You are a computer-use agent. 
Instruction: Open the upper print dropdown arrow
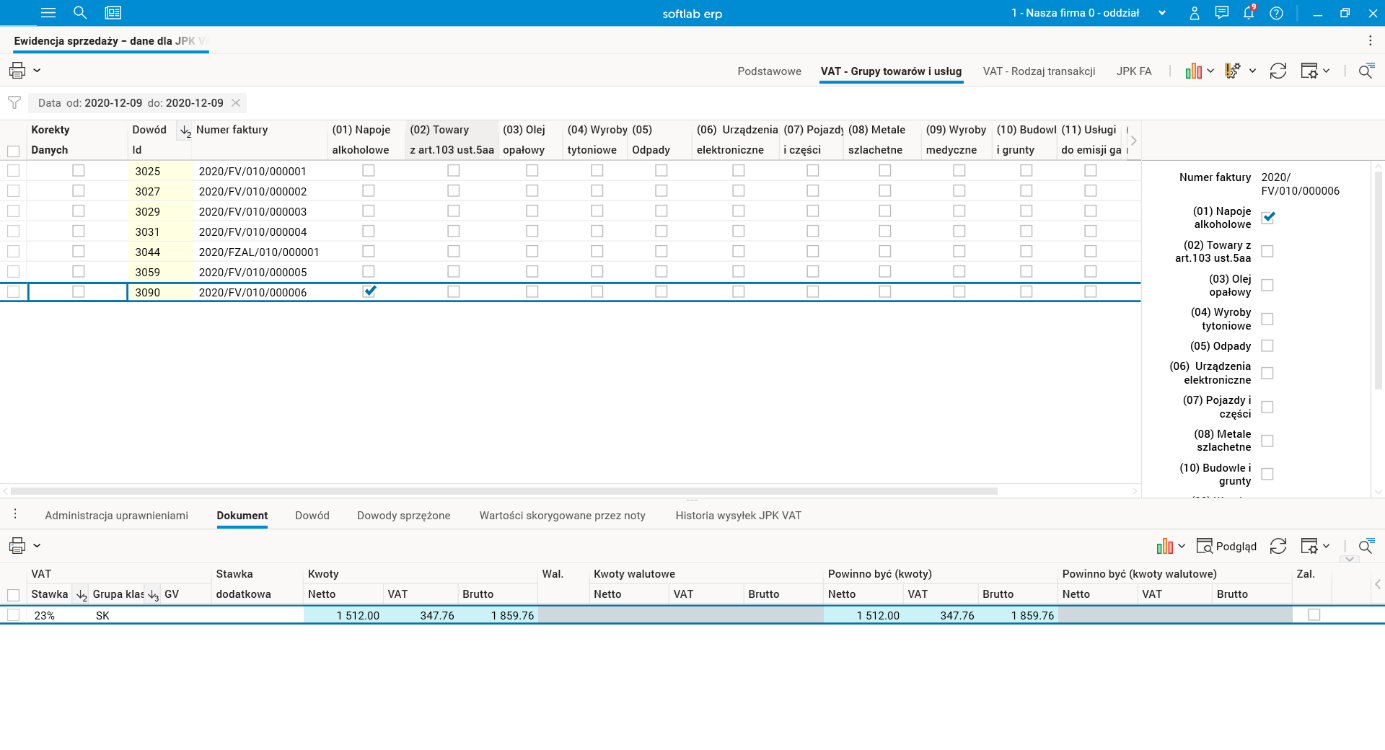(x=37, y=71)
